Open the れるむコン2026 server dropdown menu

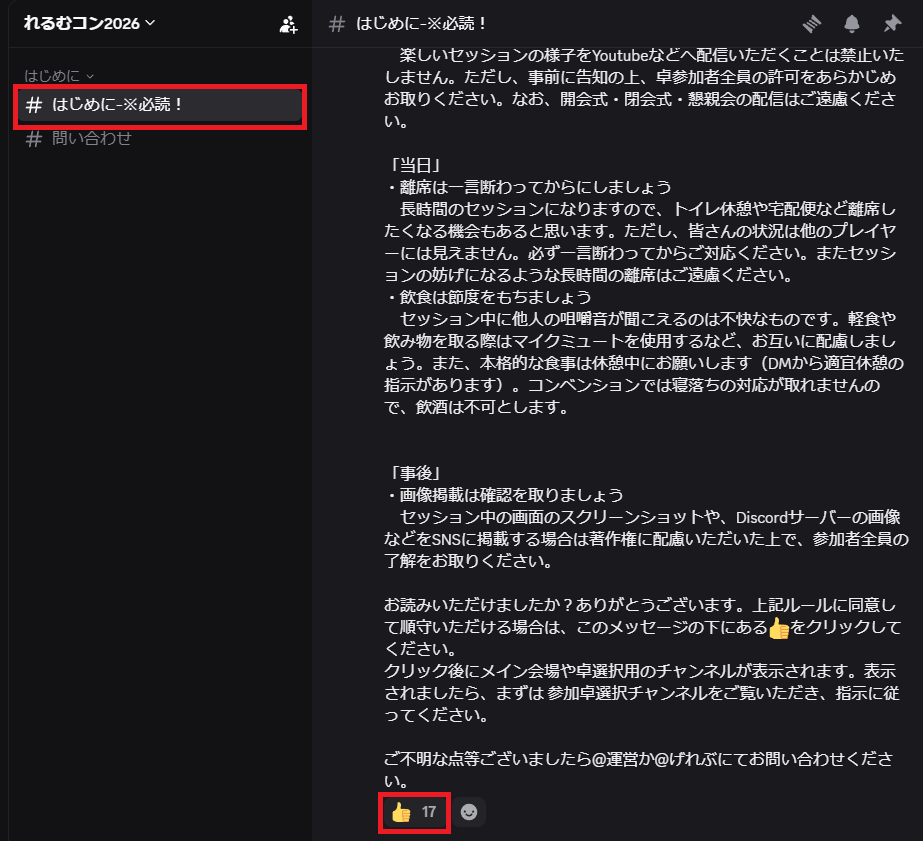pyautogui.click(x=90, y=23)
